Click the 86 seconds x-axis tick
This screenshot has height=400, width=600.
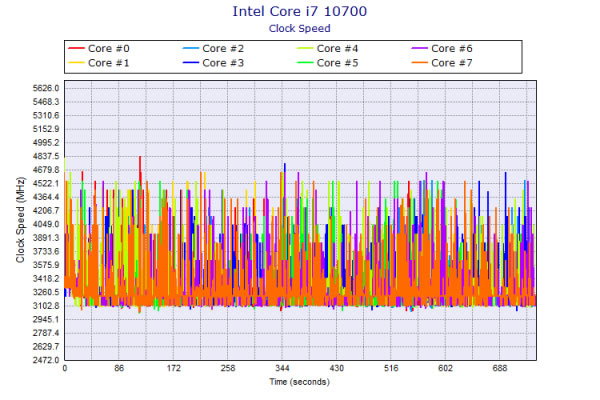pyautogui.click(x=119, y=368)
